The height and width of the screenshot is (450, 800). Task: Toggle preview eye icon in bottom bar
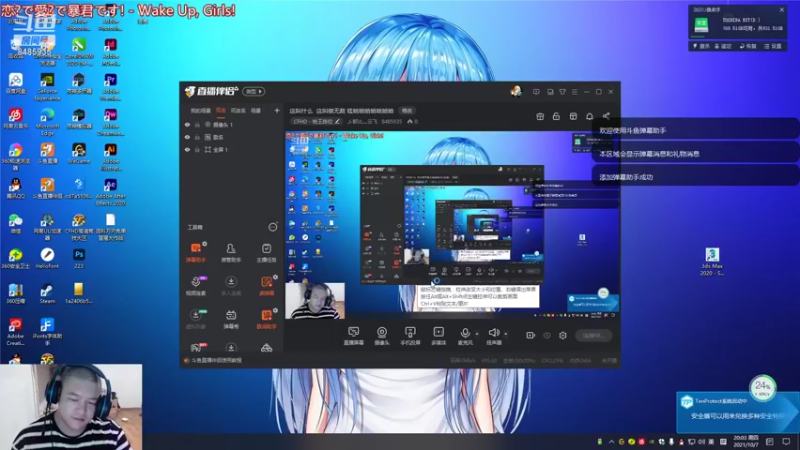[547, 335]
